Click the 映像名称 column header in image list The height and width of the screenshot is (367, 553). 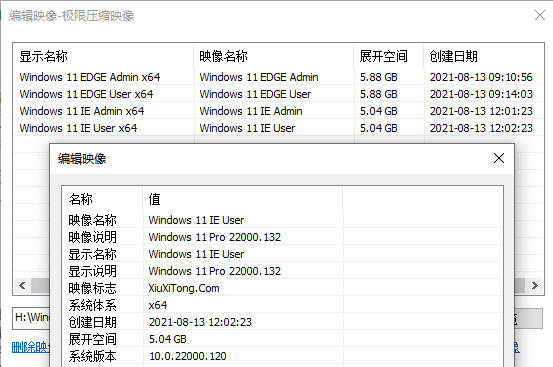(274, 56)
